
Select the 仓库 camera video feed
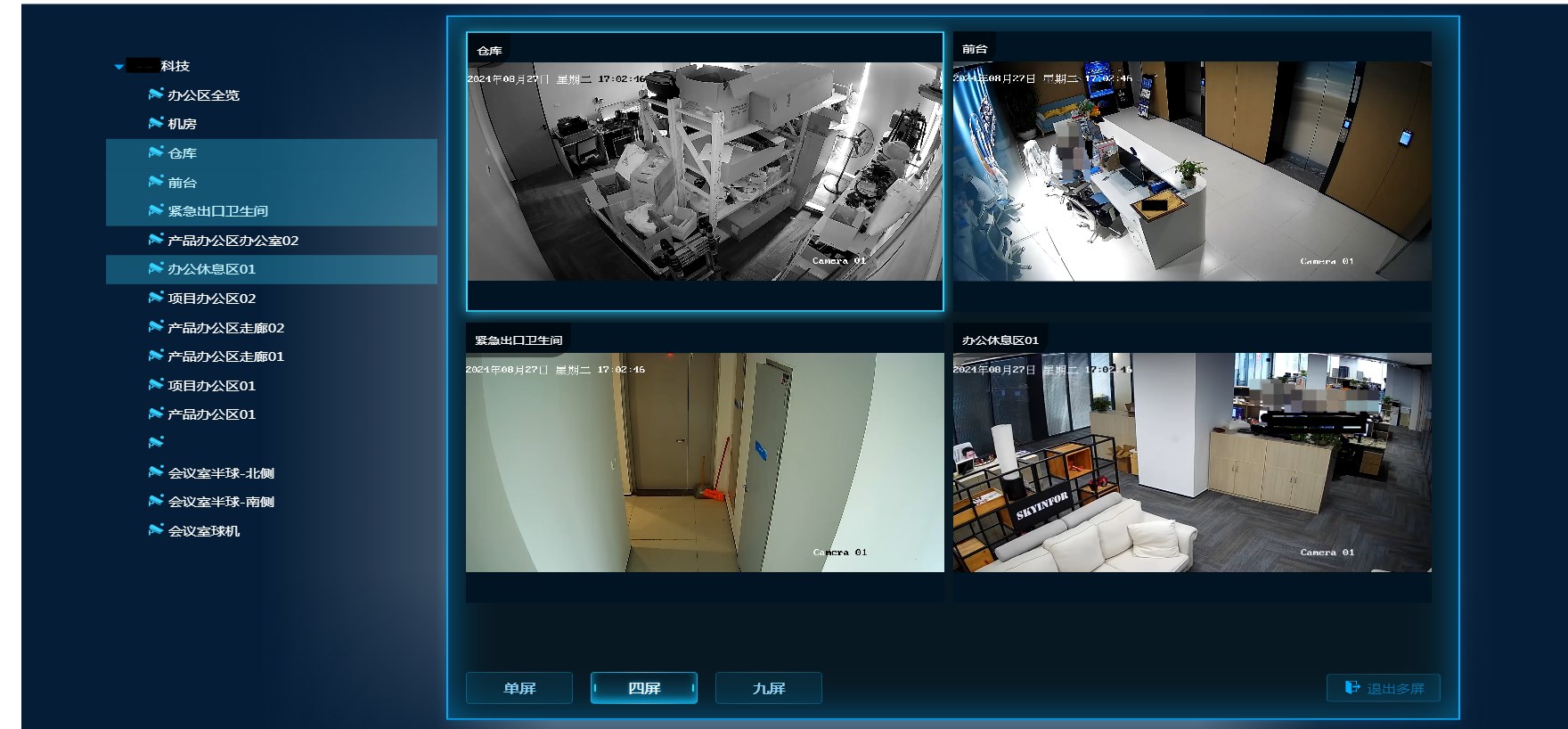705,171
